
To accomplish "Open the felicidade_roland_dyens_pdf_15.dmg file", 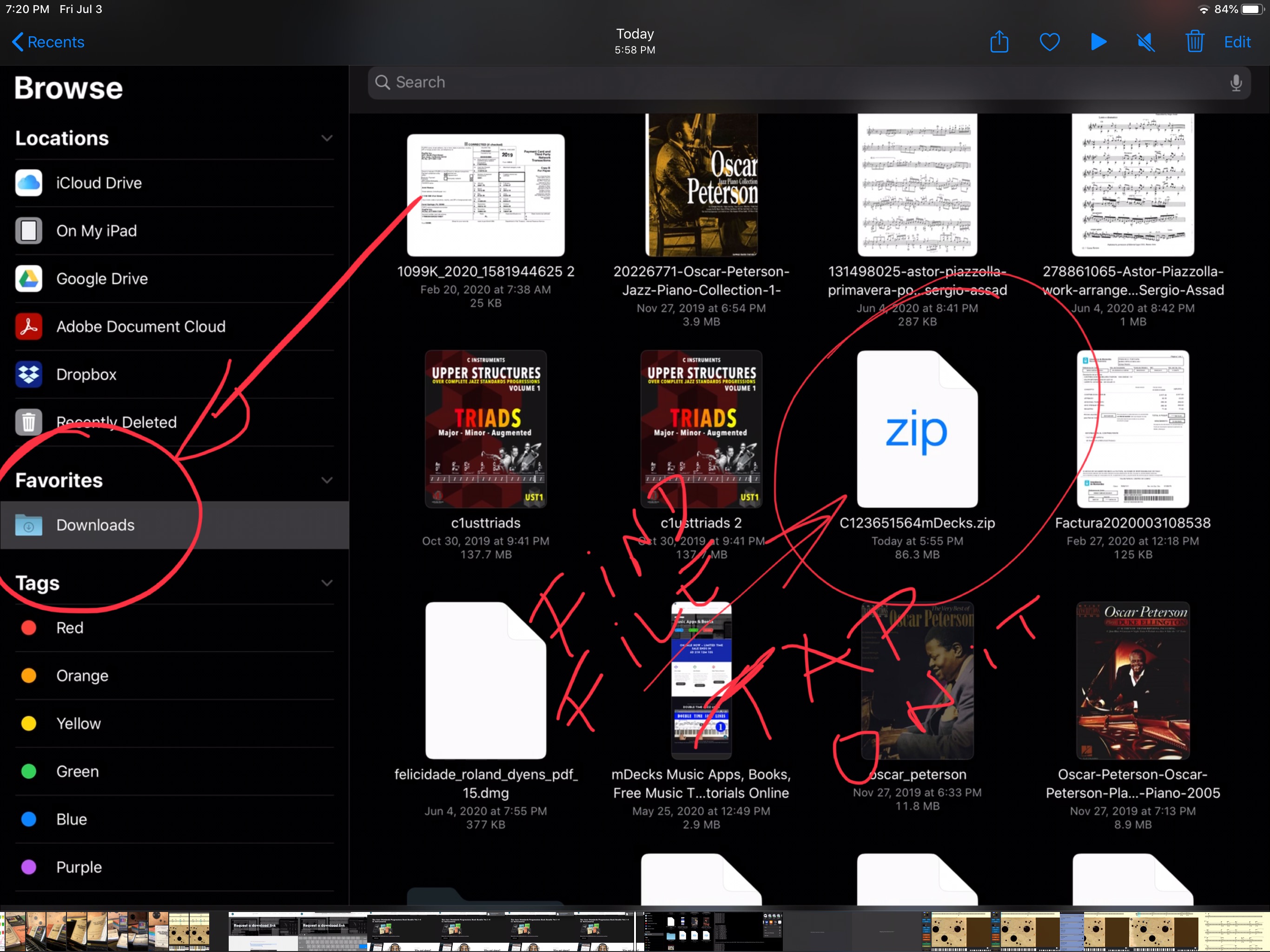I will click(486, 681).
